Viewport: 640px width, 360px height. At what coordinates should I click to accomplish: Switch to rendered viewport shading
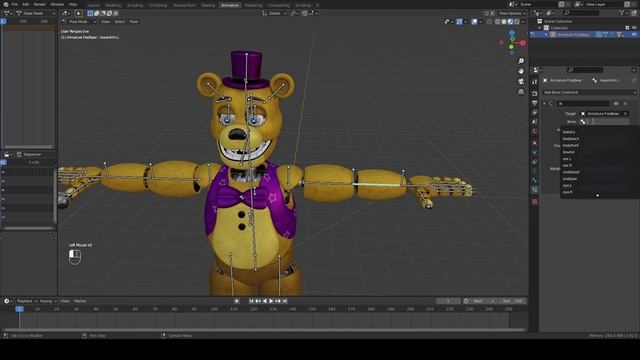tap(517, 22)
